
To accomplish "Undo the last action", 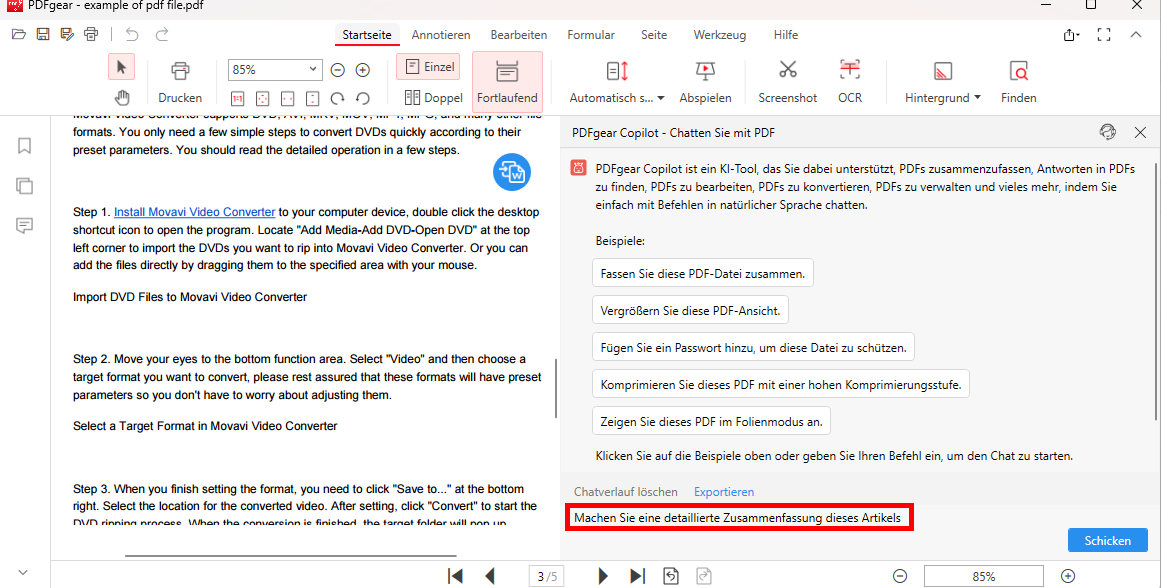I will point(132,34).
